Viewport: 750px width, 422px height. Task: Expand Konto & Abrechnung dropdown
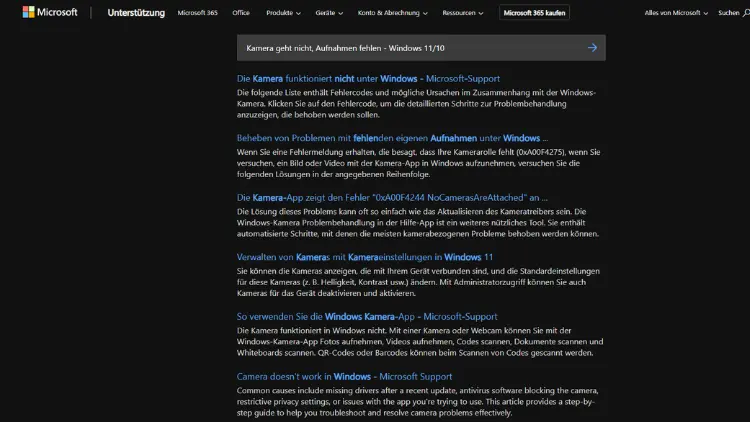392,13
